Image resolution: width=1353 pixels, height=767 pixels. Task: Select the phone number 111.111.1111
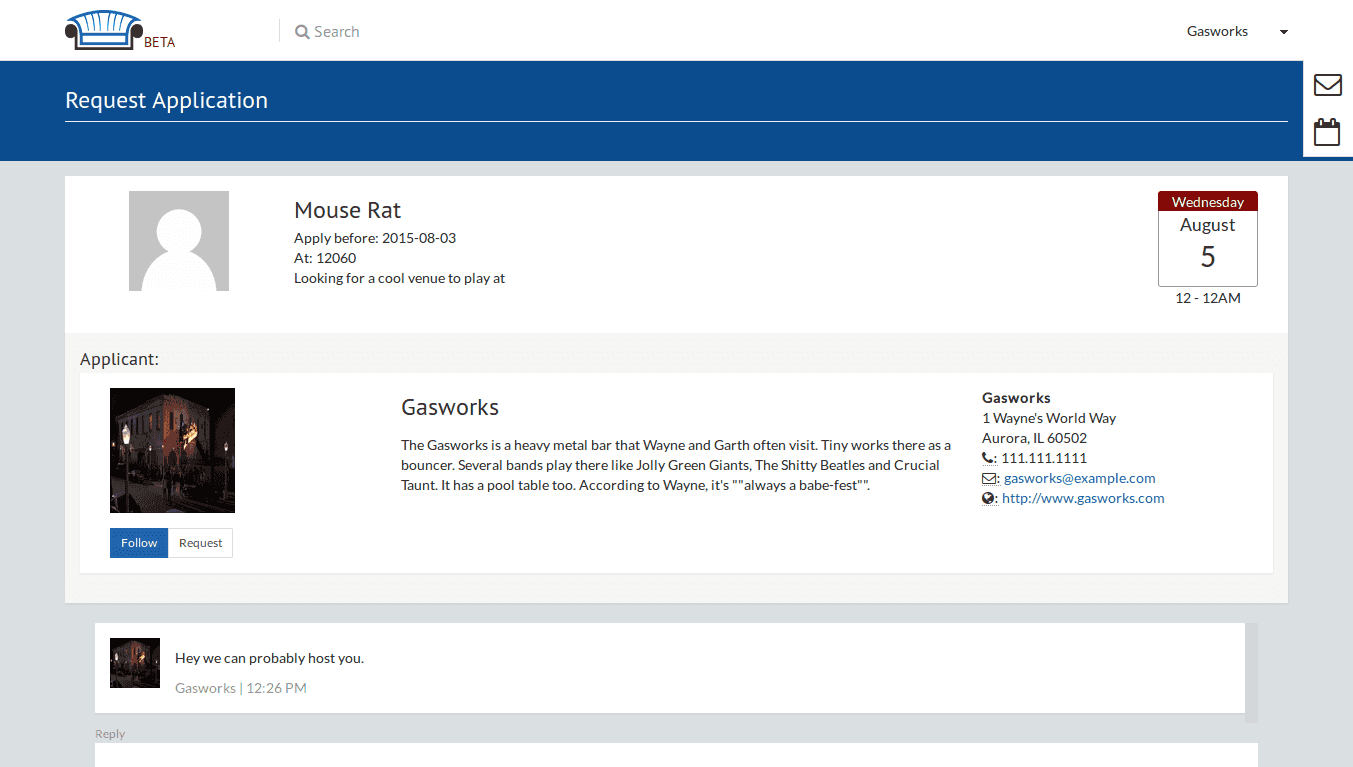(1044, 458)
